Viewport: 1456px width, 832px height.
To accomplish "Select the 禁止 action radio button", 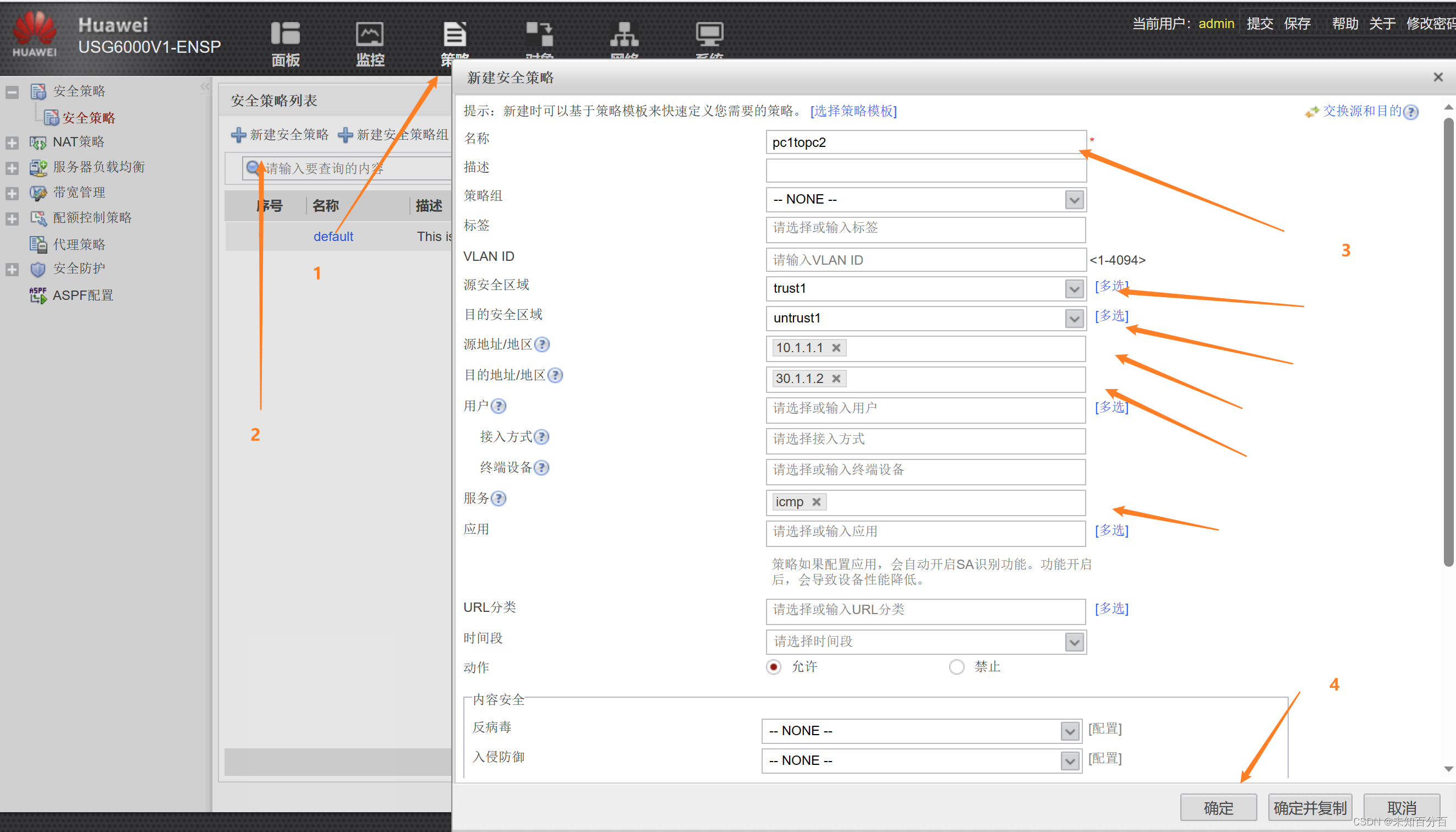I will [x=956, y=667].
